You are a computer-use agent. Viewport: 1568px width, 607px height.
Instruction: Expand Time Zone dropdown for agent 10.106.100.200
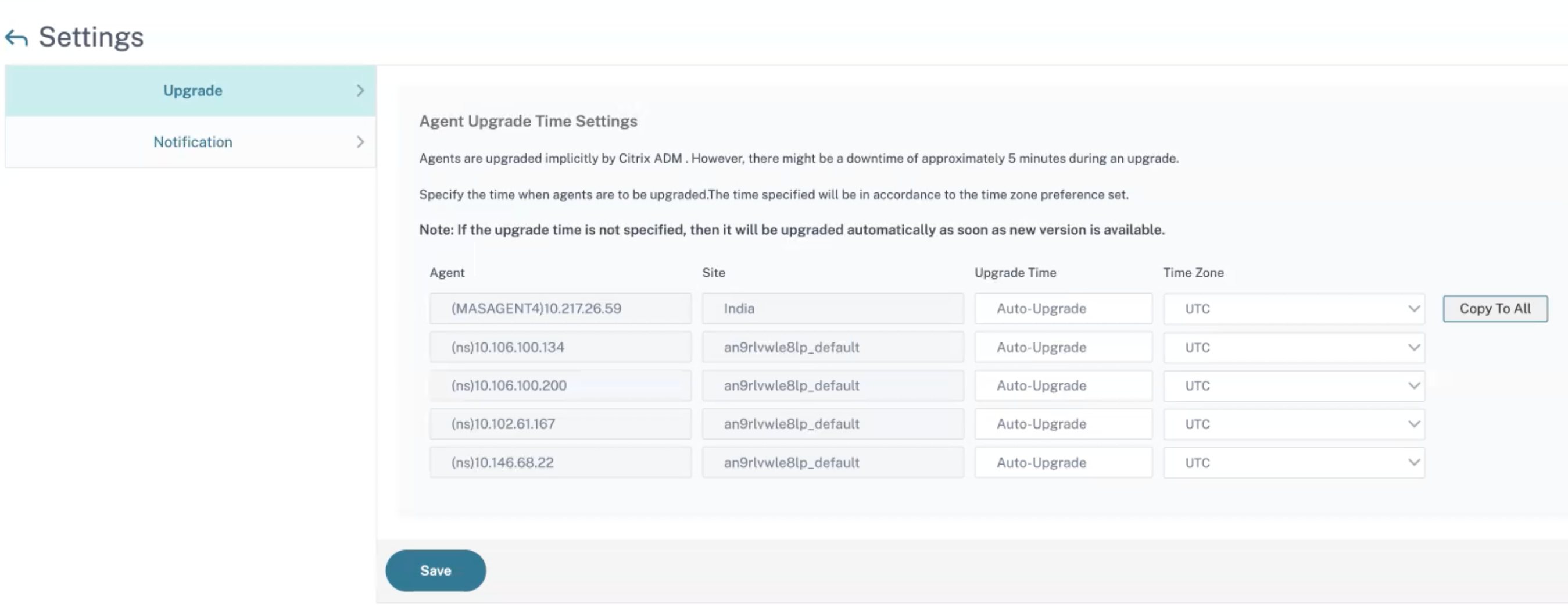point(1294,385)
